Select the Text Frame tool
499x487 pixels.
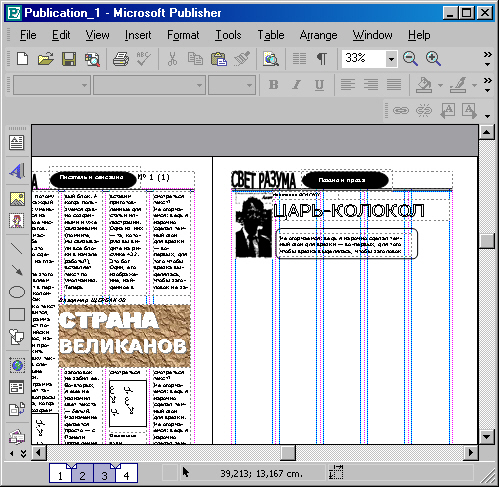16,143
